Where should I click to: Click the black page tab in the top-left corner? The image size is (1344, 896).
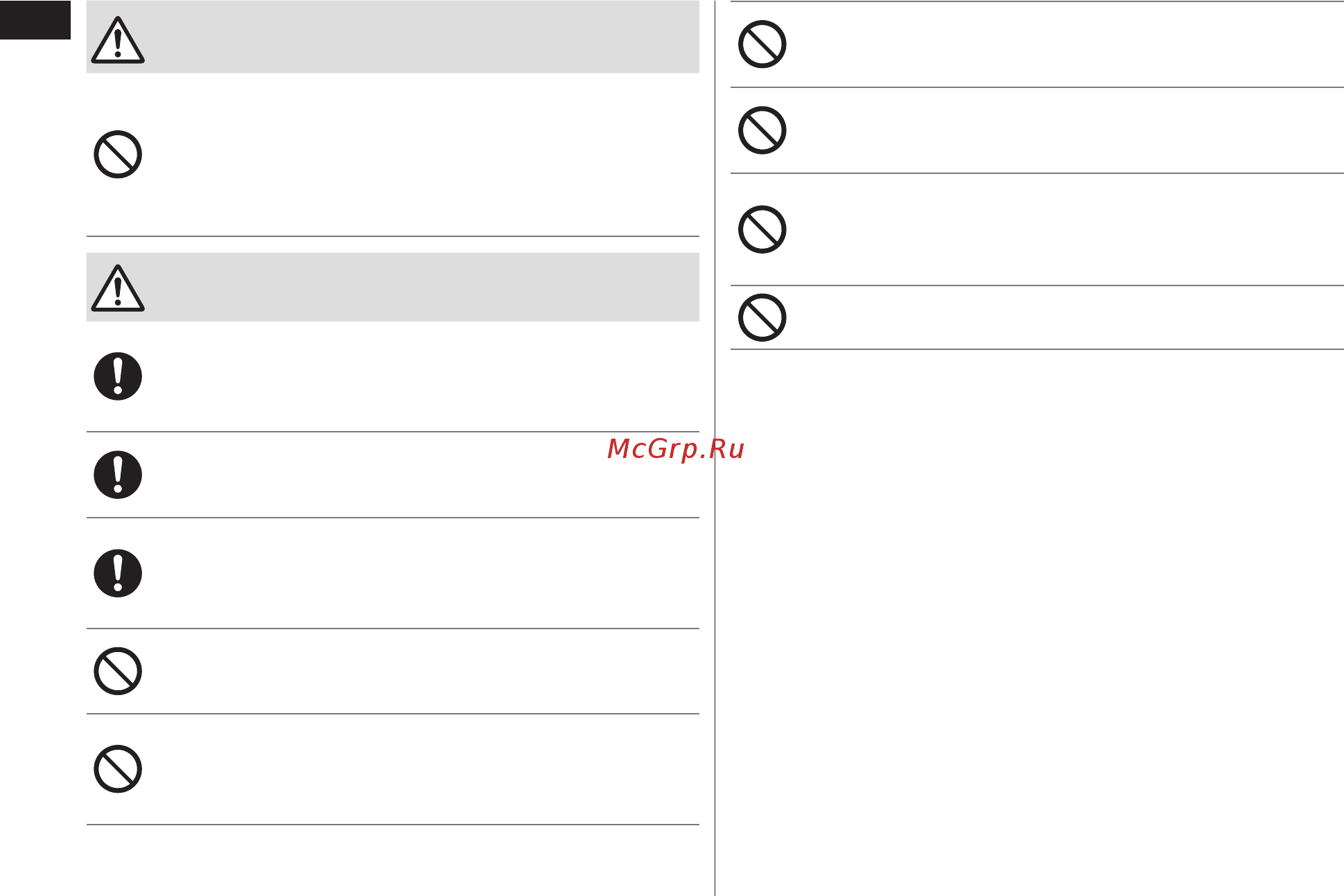coord(35,19)
